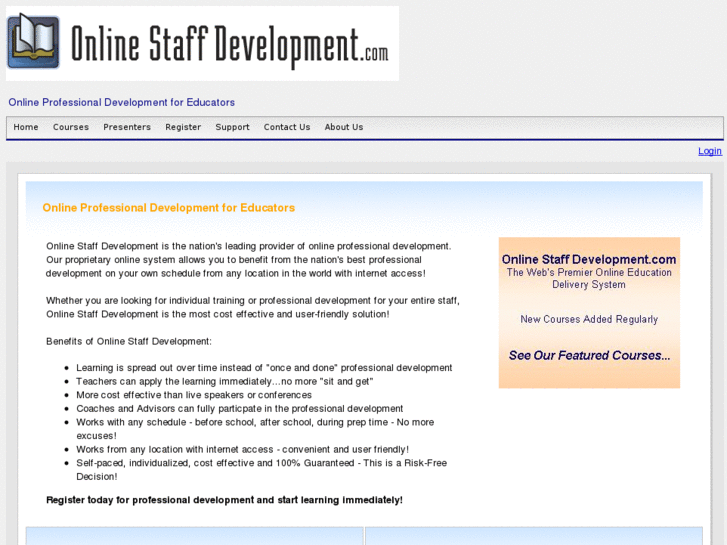Image resolution: width=727 pixels, height=545 pixels.
Task: Click the Learning is spread out bullet
Action: tap(264, 368)
